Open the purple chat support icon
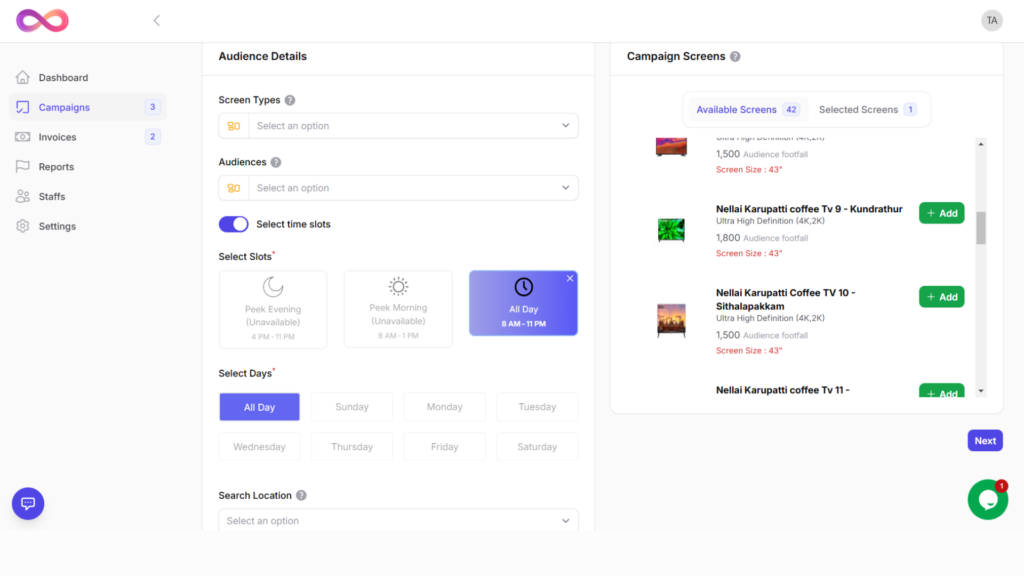 pyautogui.click(x=28, y=503)
